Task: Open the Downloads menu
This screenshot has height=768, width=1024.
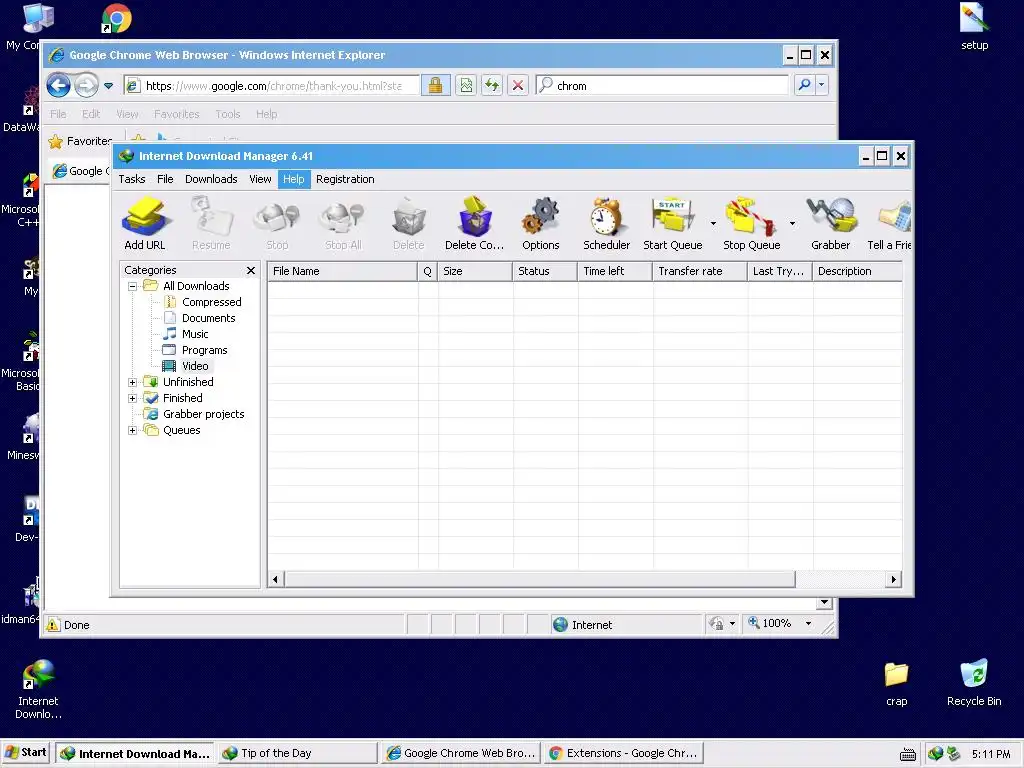Action: click(211, 179)
